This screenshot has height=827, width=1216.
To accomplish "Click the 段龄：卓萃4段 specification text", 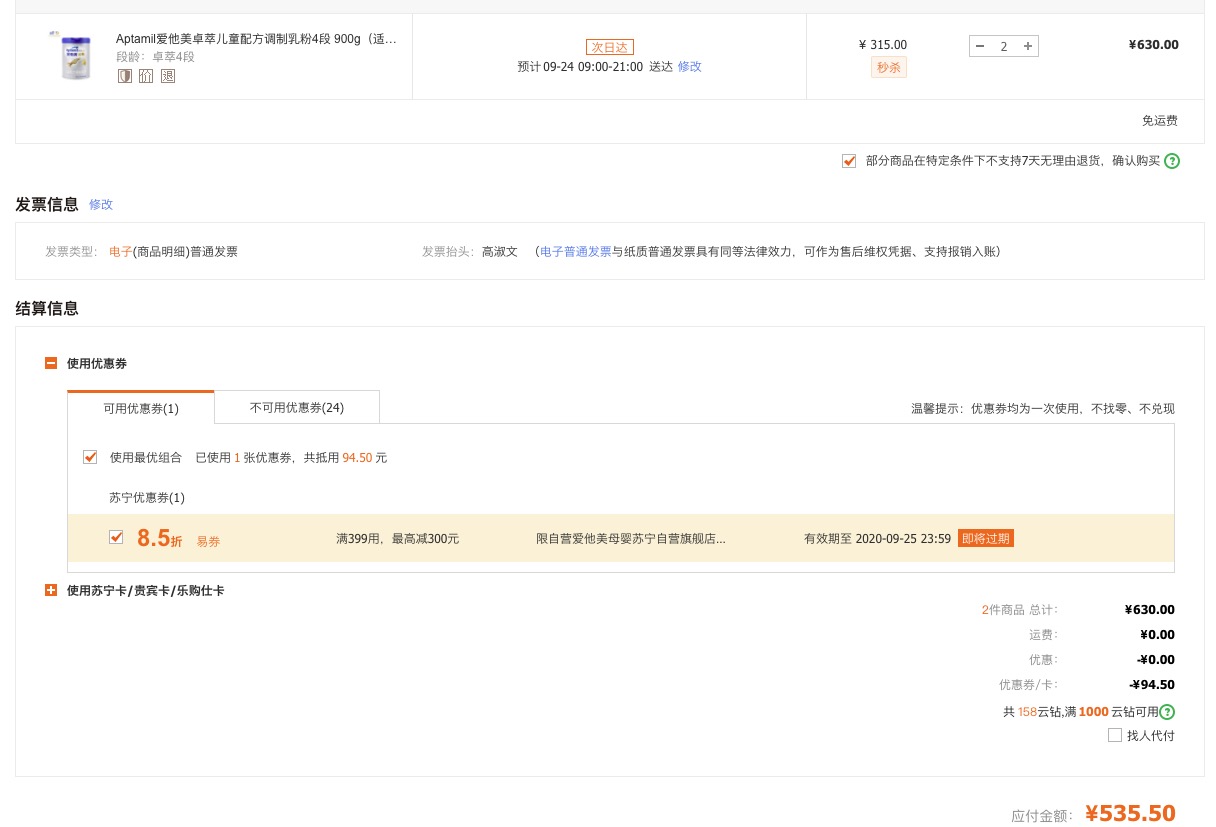I will tap(155, 57).
